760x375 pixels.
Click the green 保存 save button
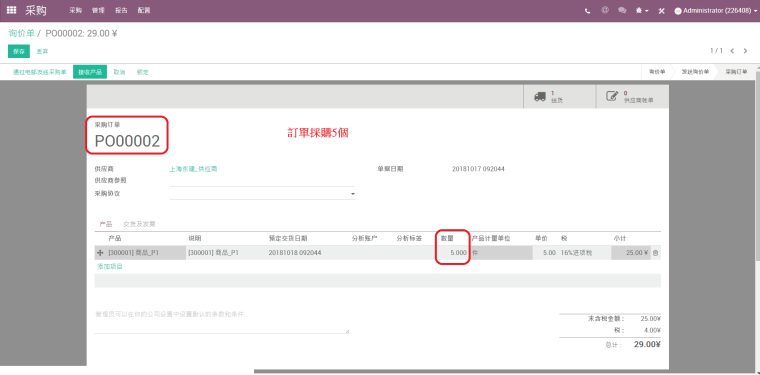[19, 51]
